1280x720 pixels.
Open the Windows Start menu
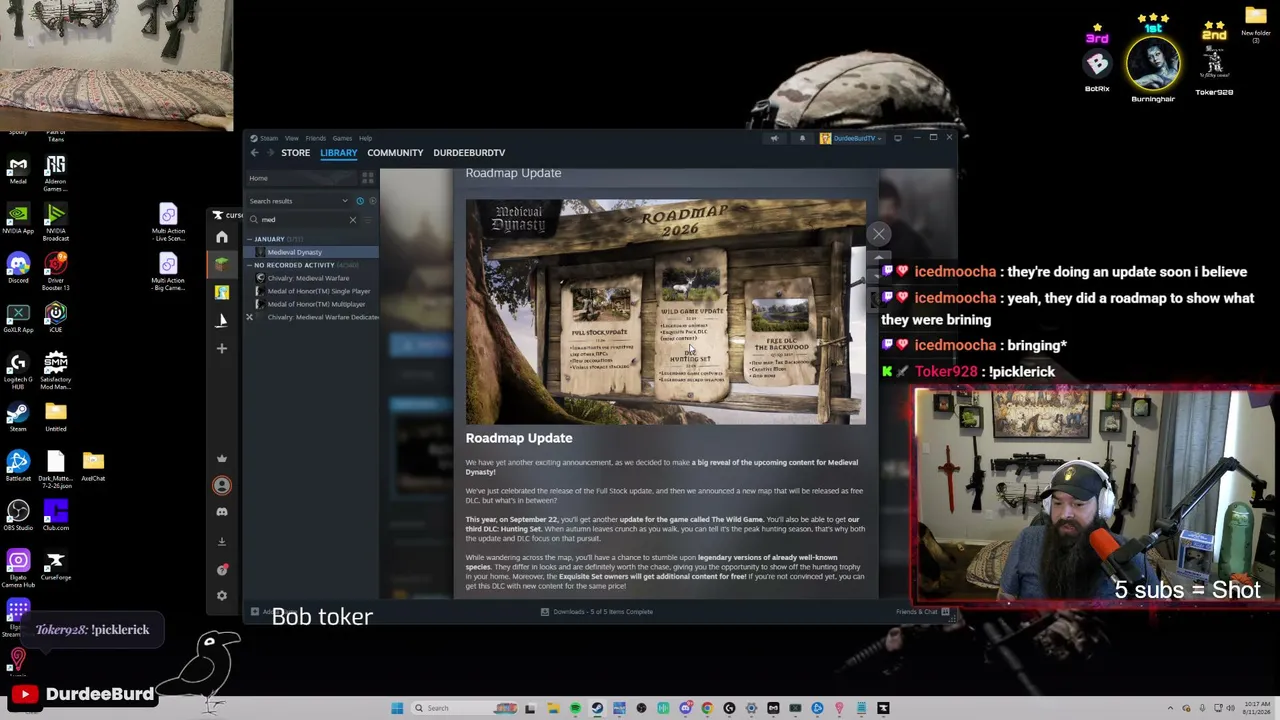397,708
